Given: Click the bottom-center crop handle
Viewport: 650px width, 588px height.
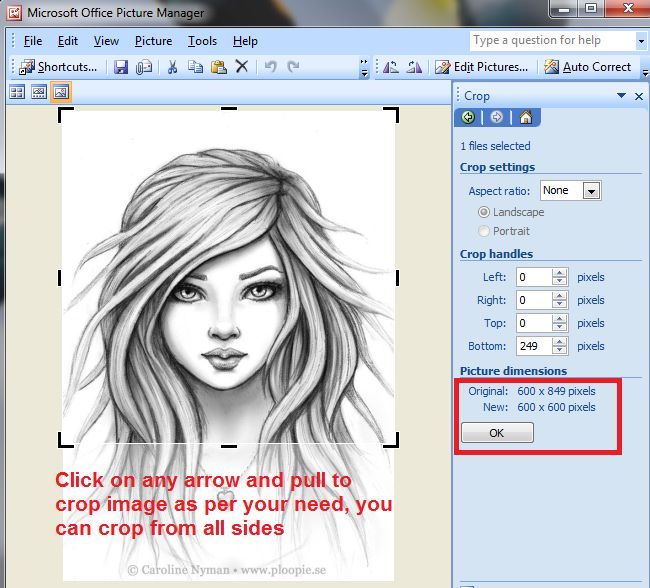Looking at the screenshot, I should 229,446.
